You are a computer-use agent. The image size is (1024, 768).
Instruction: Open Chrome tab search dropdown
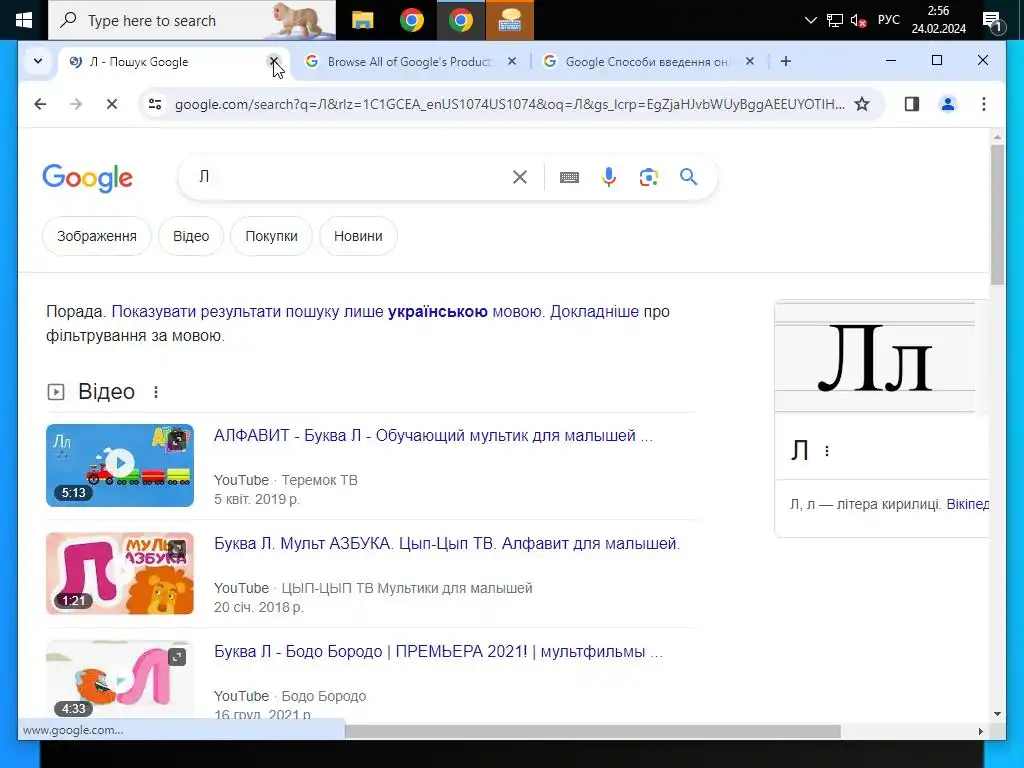[x=38, y=61]
